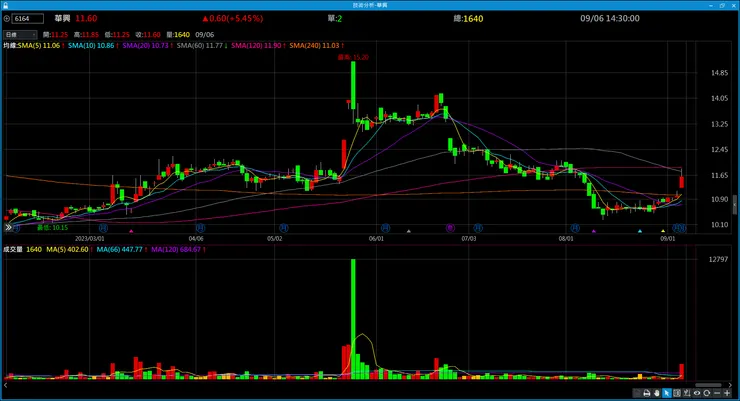Click the tallest green volume bar

[353, 319]
